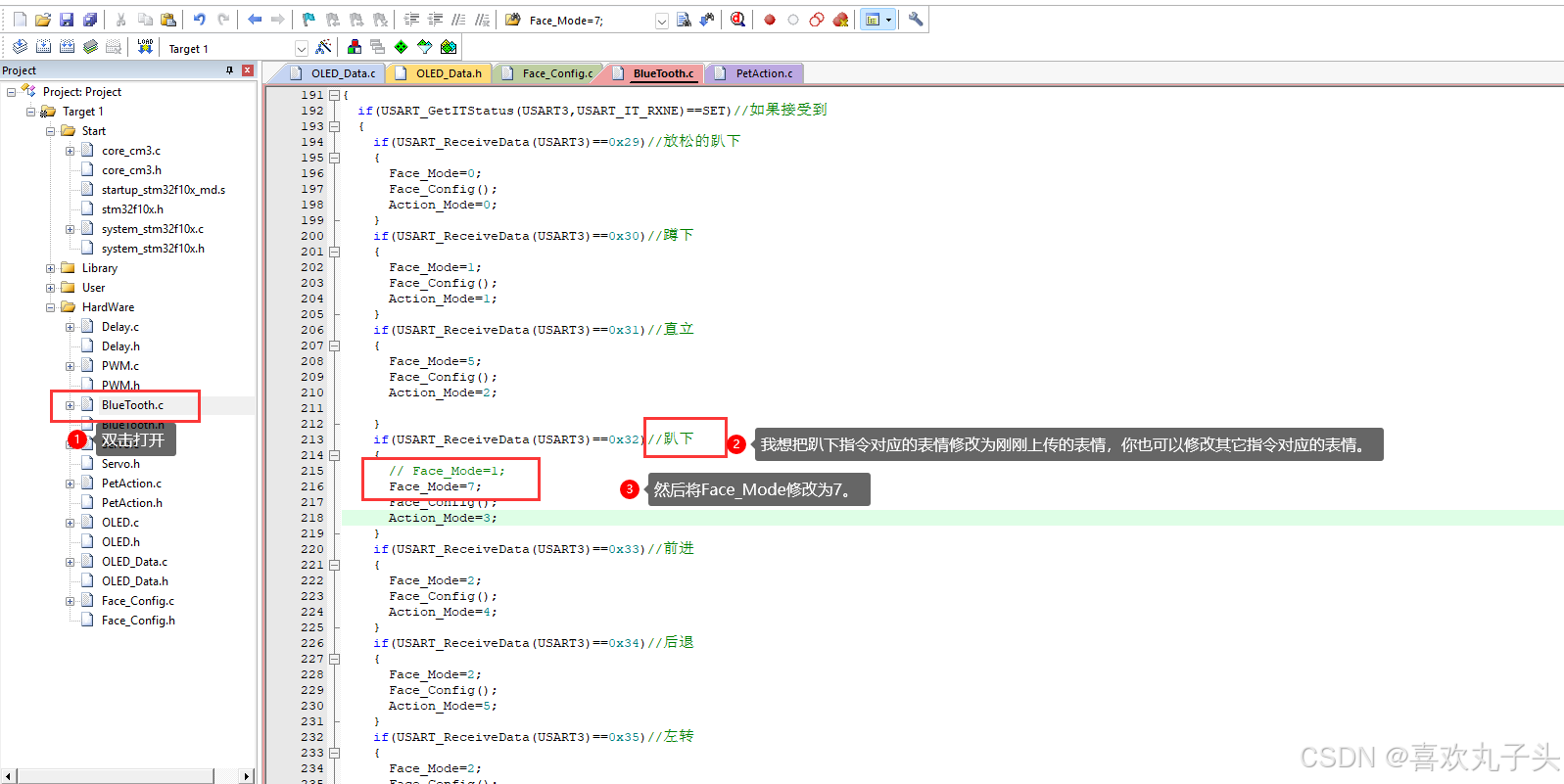The width and height of the screenshot is (1564, 784).
Task: Open Manage Run-Time Environment
Action: (x=402, y=47)
